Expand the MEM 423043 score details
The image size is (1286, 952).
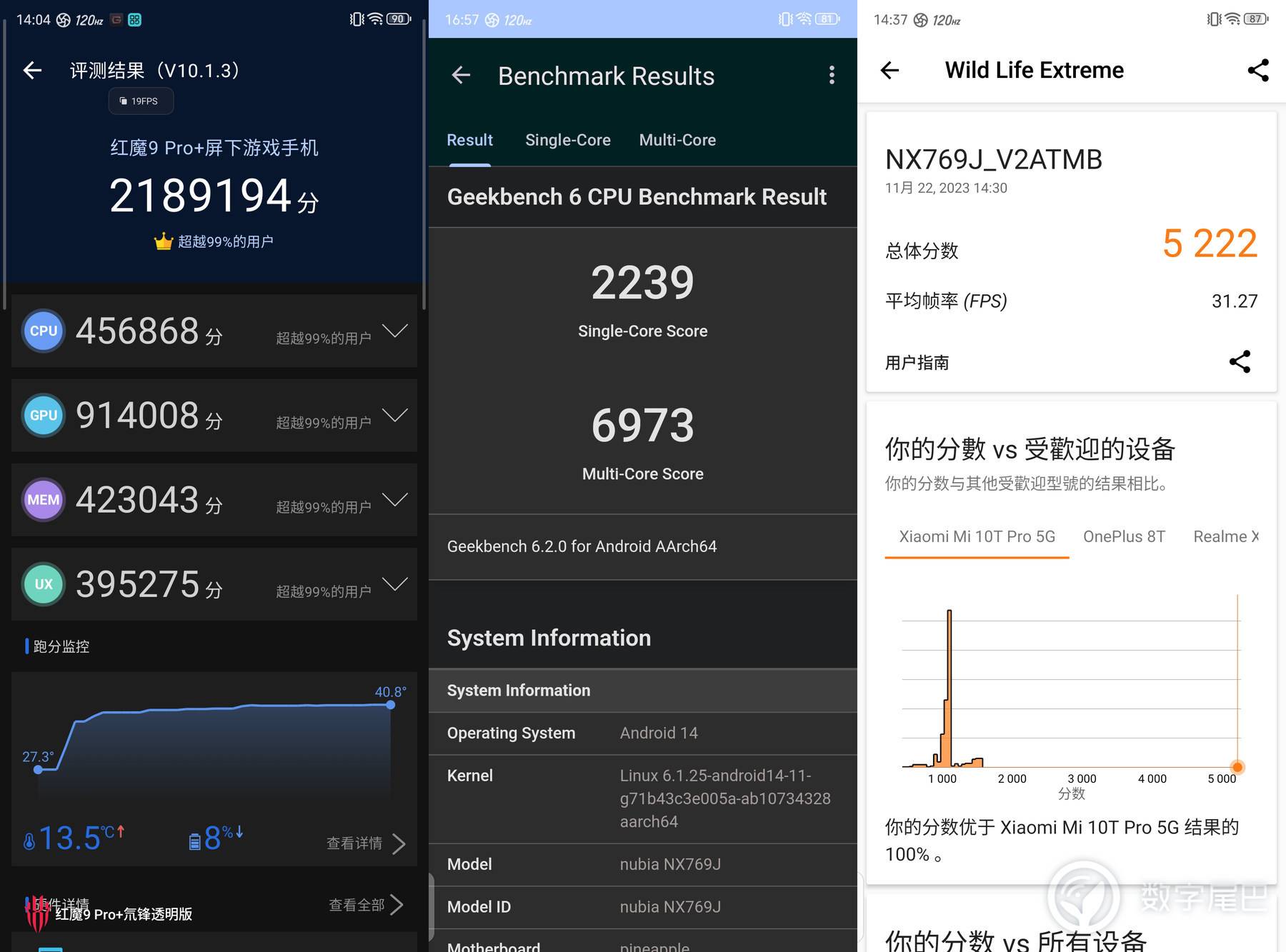click(x=395, y=499)
